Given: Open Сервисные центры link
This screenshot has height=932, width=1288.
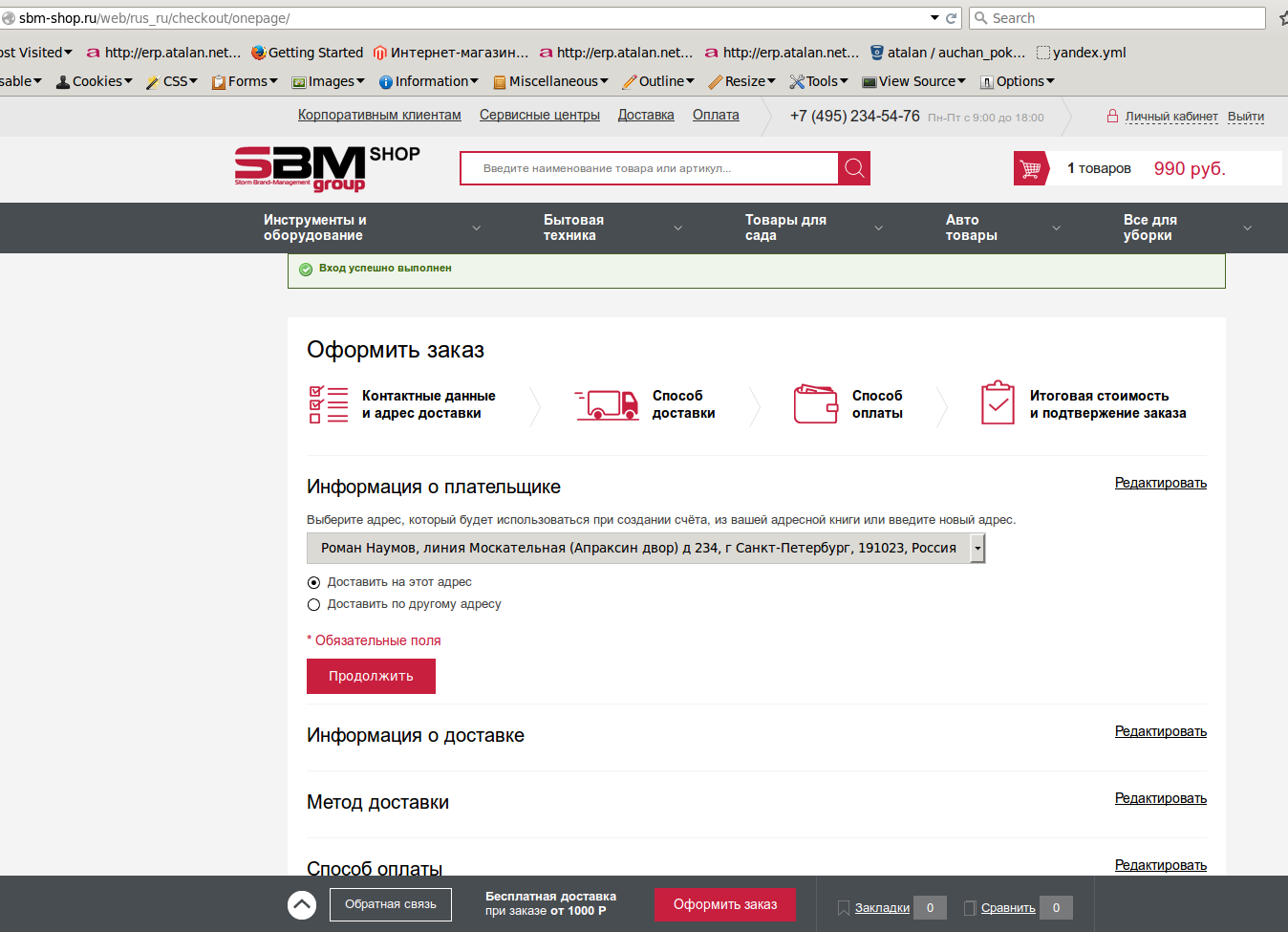Looking at the screenshot, I should click(x=540, y=115).
